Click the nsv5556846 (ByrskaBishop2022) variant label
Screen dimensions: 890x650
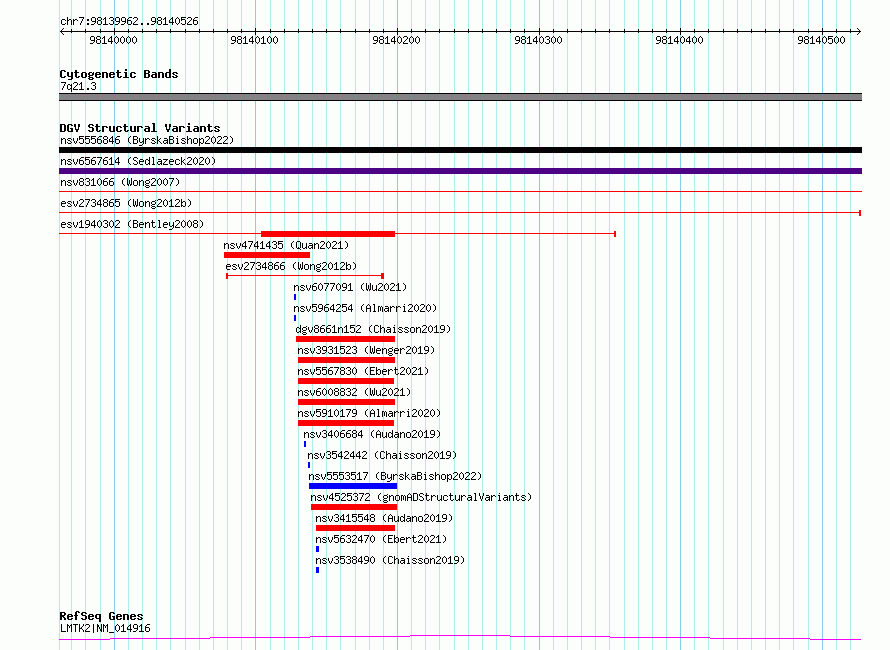tap(147, 140)
